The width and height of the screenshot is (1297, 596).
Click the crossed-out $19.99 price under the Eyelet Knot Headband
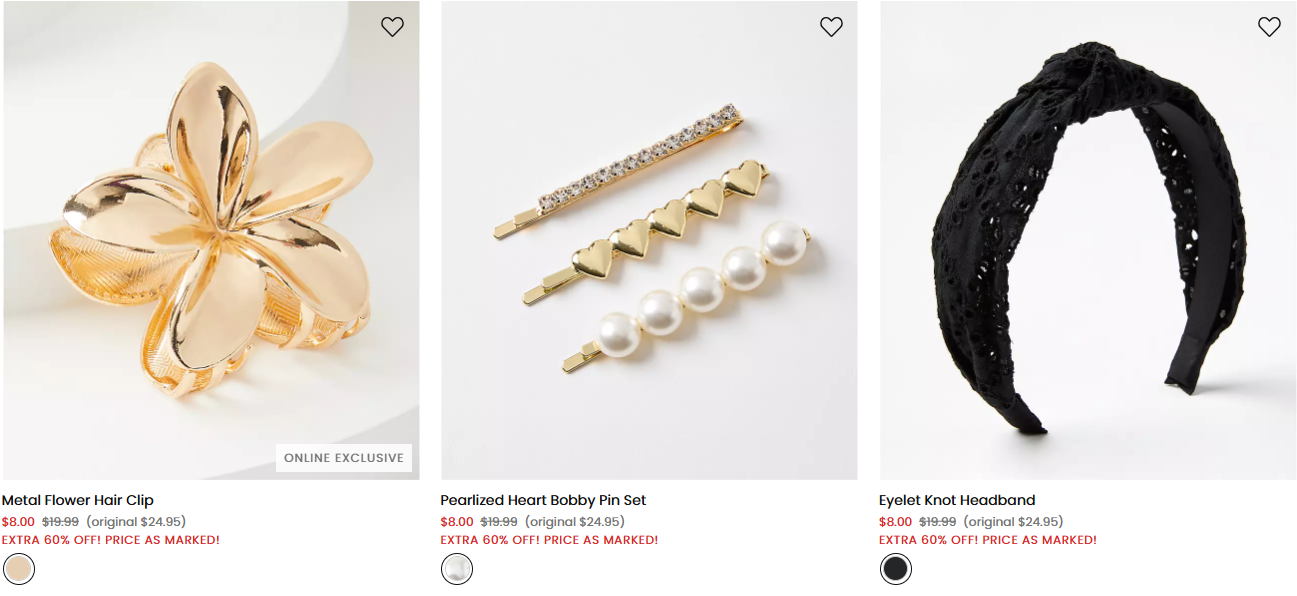[x=937, y=522]
